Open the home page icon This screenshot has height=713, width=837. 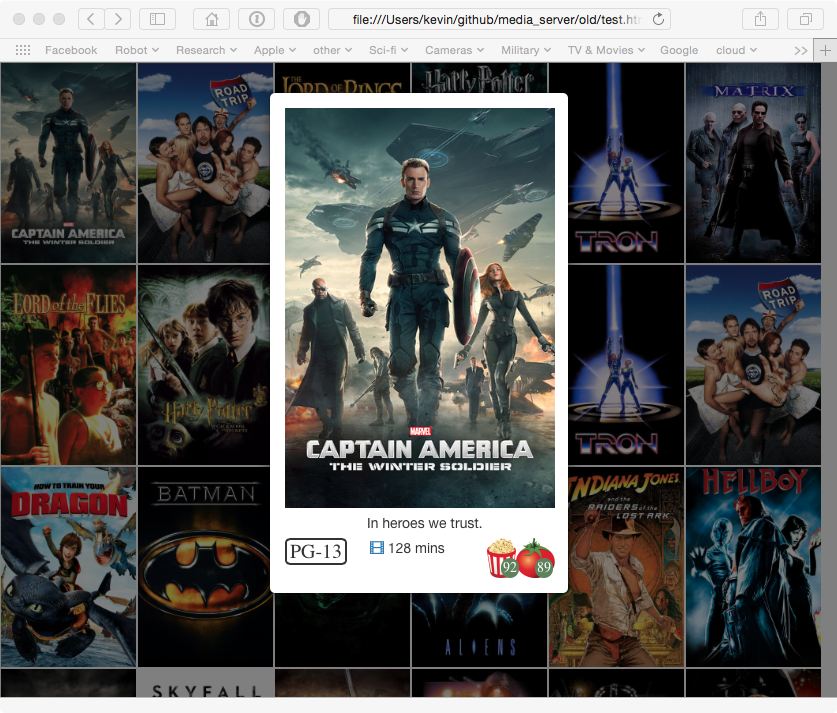[x=211, y=19]
